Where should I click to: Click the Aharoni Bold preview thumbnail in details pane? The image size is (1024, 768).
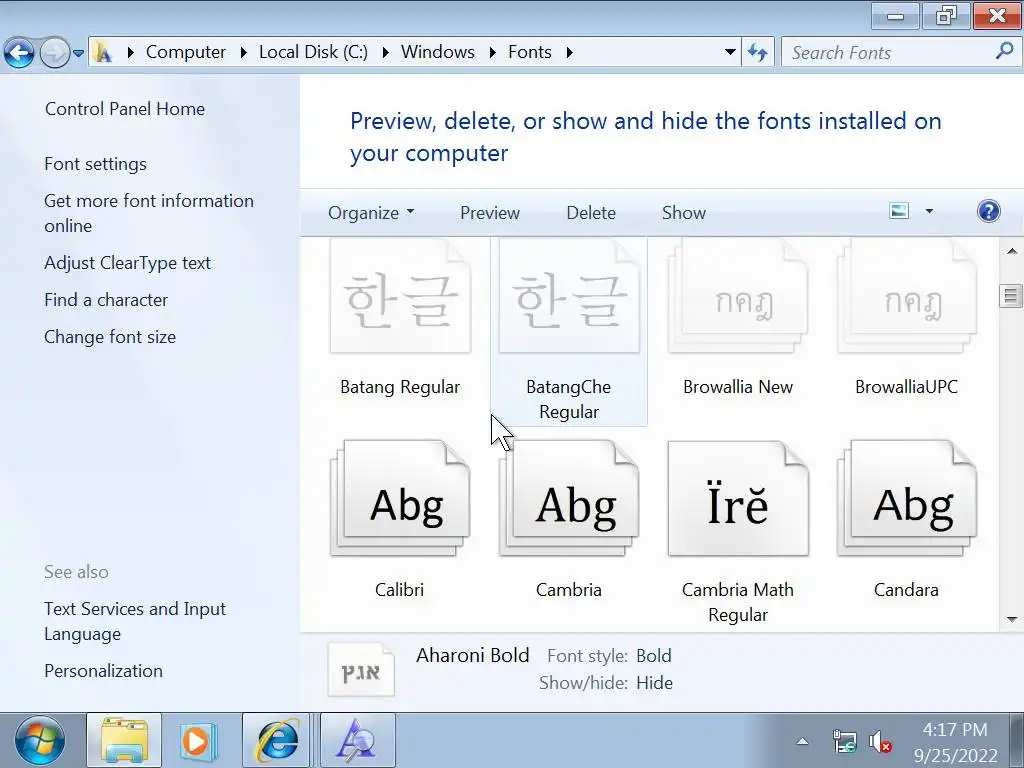coord(361,670)
